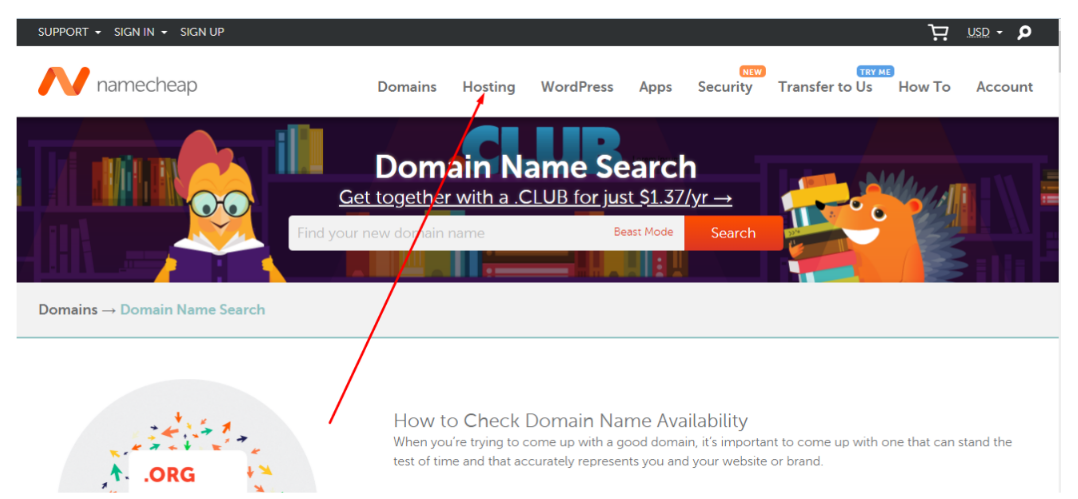Click the domain name search field

(x=448, y=233)
